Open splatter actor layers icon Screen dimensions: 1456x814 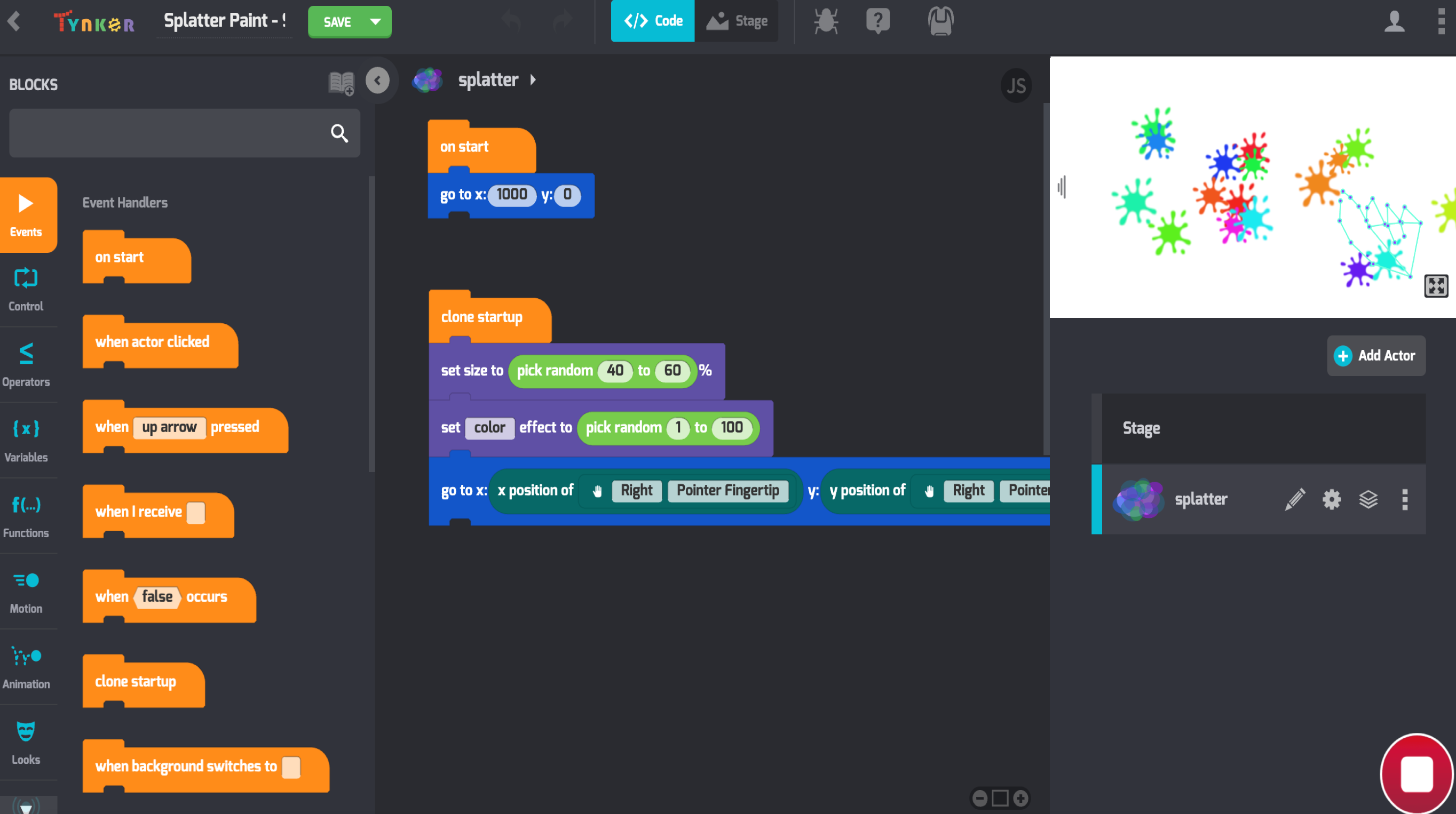[x=1368, y=499]
